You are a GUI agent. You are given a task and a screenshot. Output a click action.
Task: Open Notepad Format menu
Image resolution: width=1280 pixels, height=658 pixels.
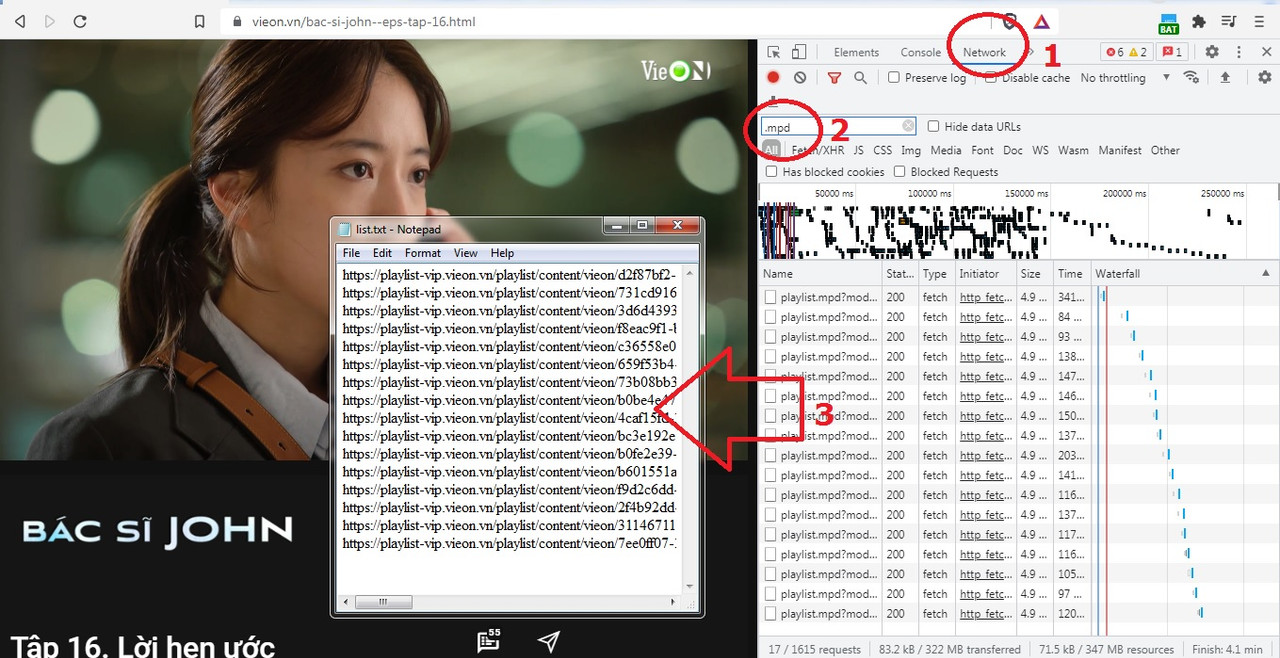[422, 253]
